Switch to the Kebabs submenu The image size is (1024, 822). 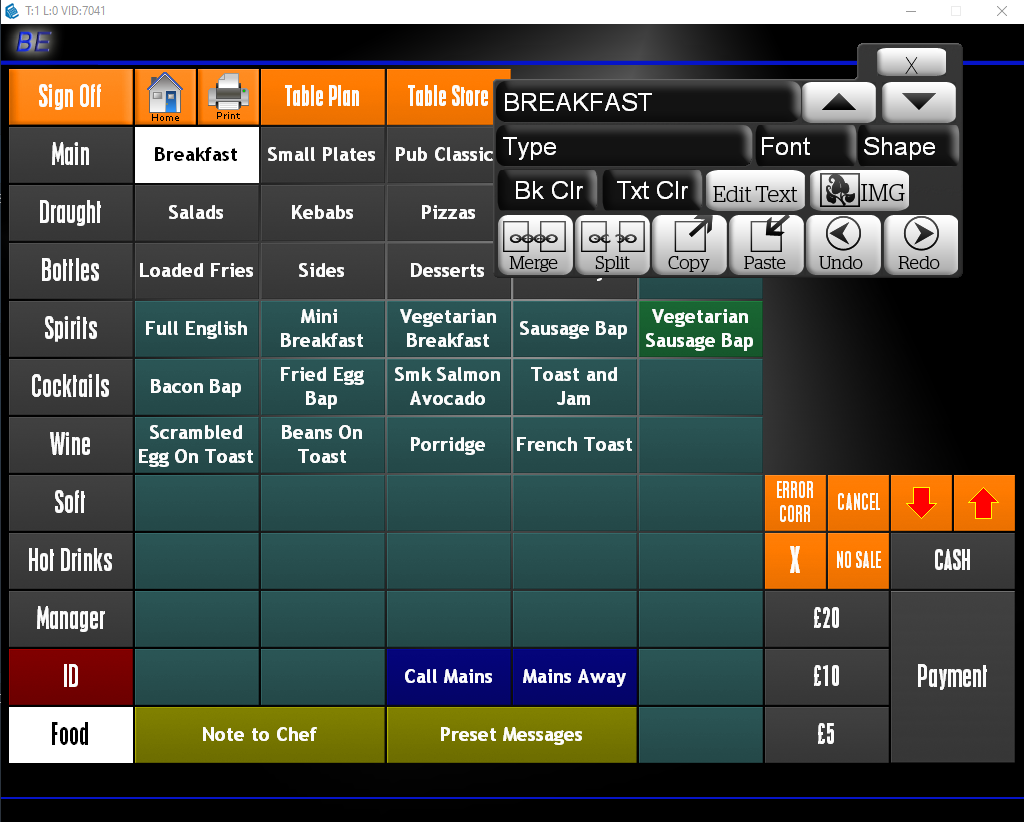pos(322,213)
